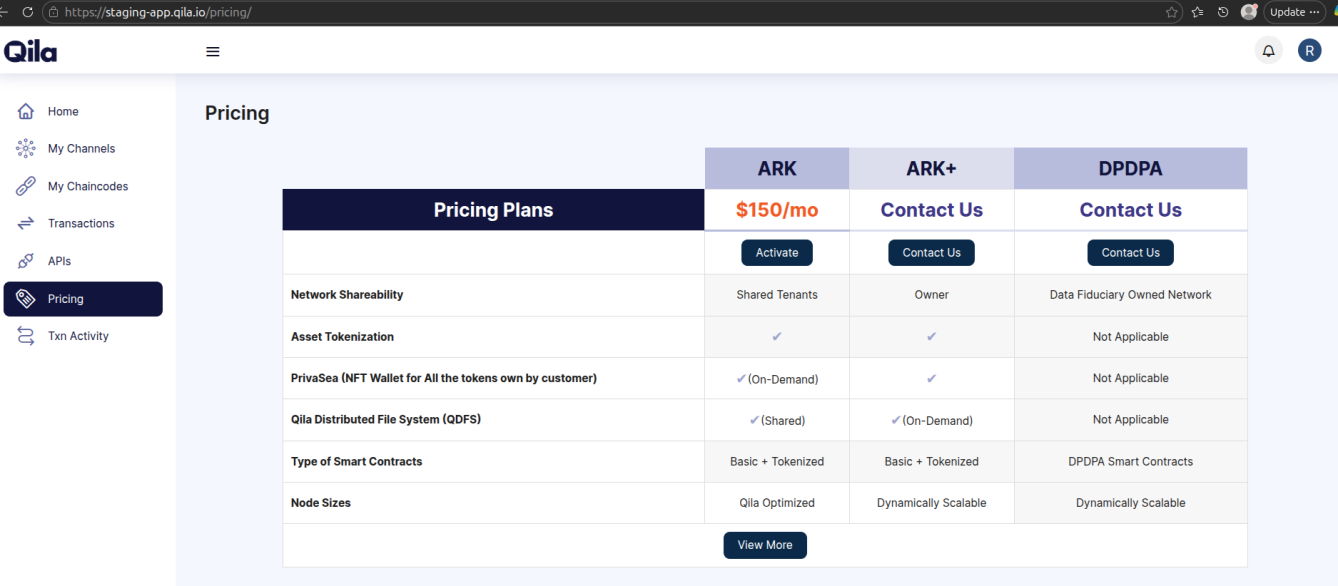Select My Channels in the sidebar
This screenshot has width=1338, height=586.
[79, 148]
